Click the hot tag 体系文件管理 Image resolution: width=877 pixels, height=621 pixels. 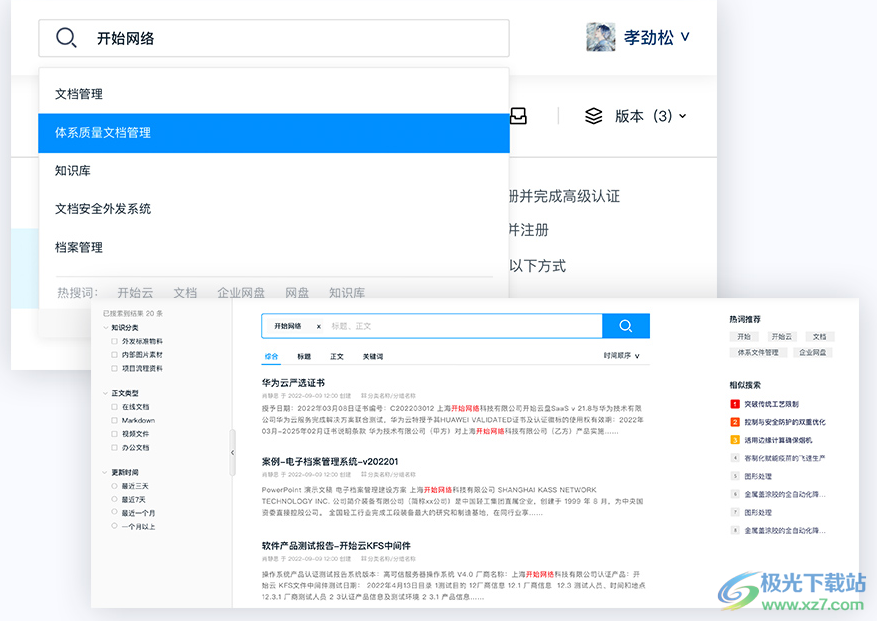758,352
